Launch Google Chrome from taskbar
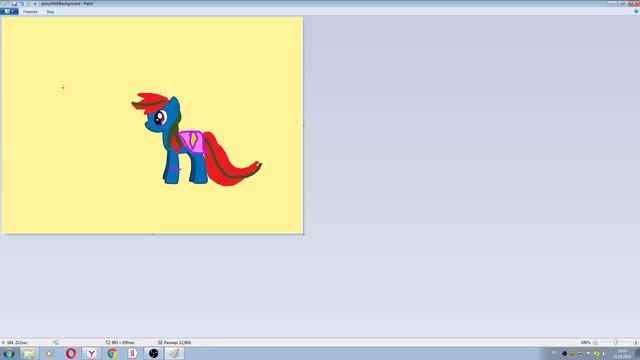Image resolution: width=640 pixels, height=360 pixels. tap(112, 353)
